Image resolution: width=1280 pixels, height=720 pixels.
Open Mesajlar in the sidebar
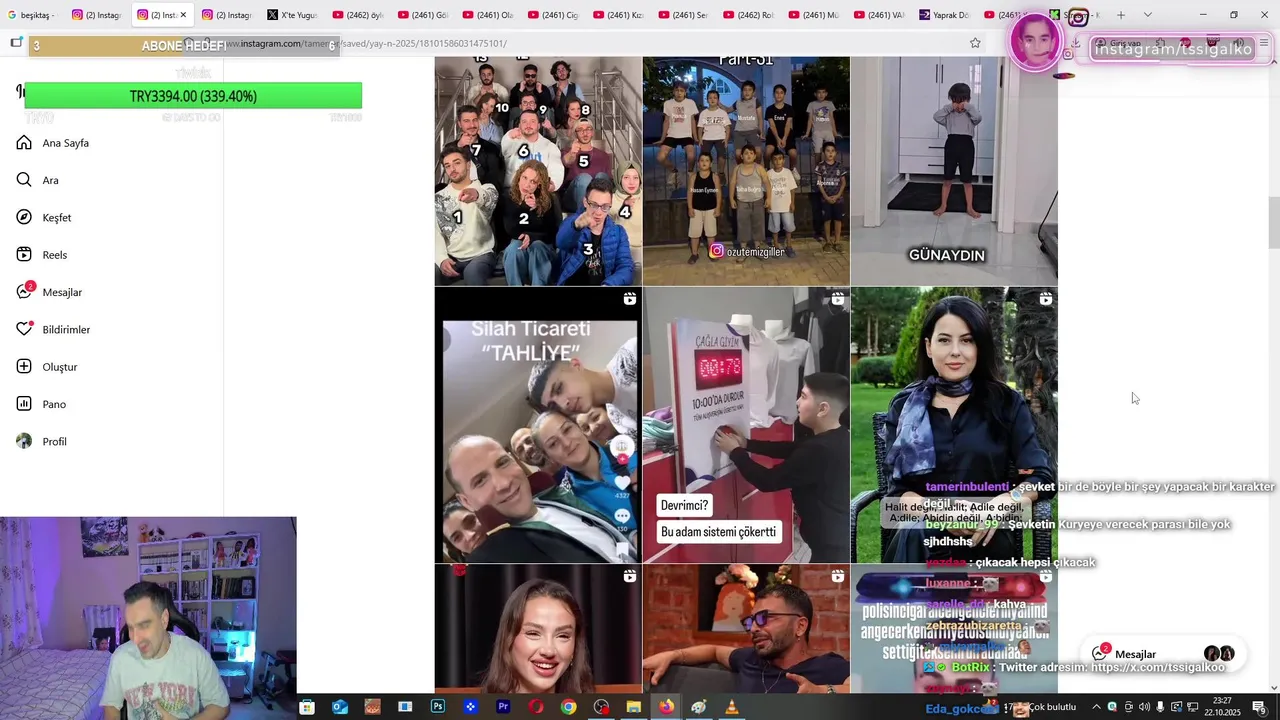click(x=49, y=292)
